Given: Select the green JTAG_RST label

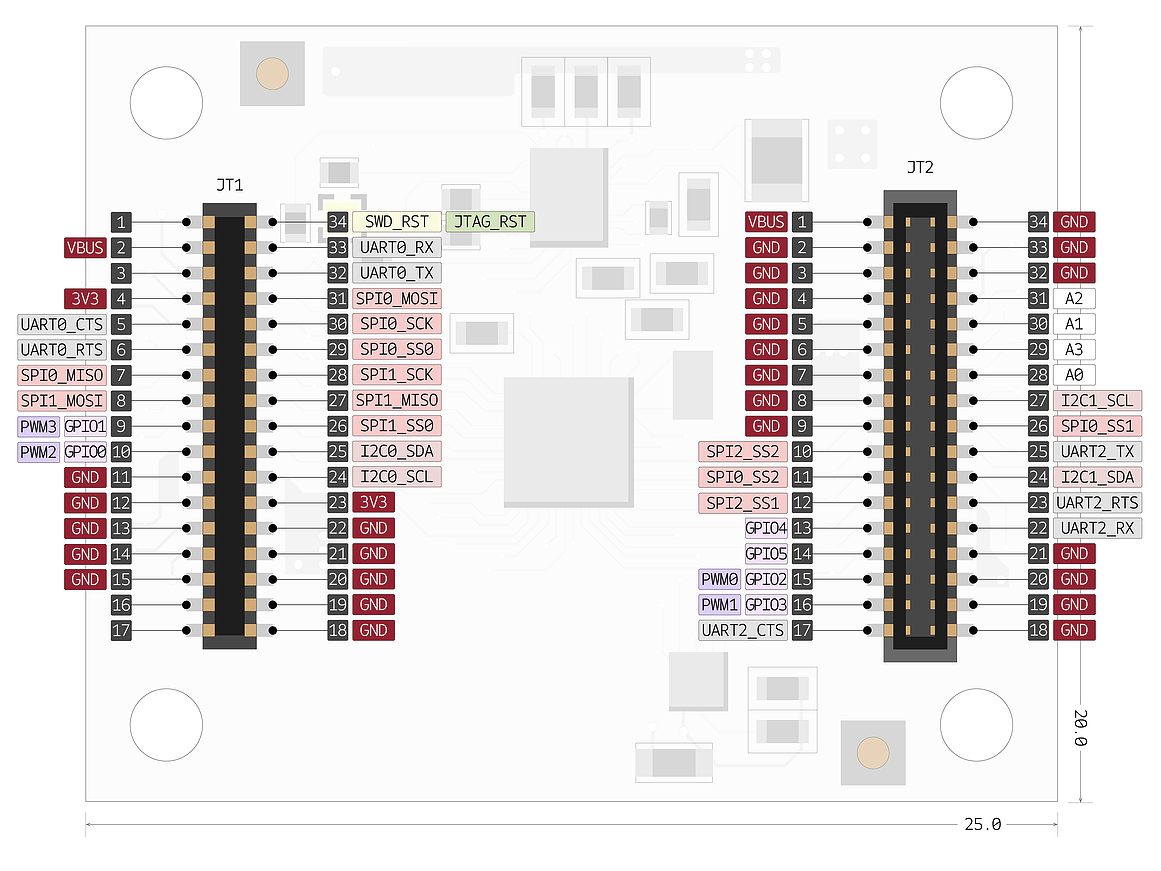Looking at the screenshot, I should (490, 222).
